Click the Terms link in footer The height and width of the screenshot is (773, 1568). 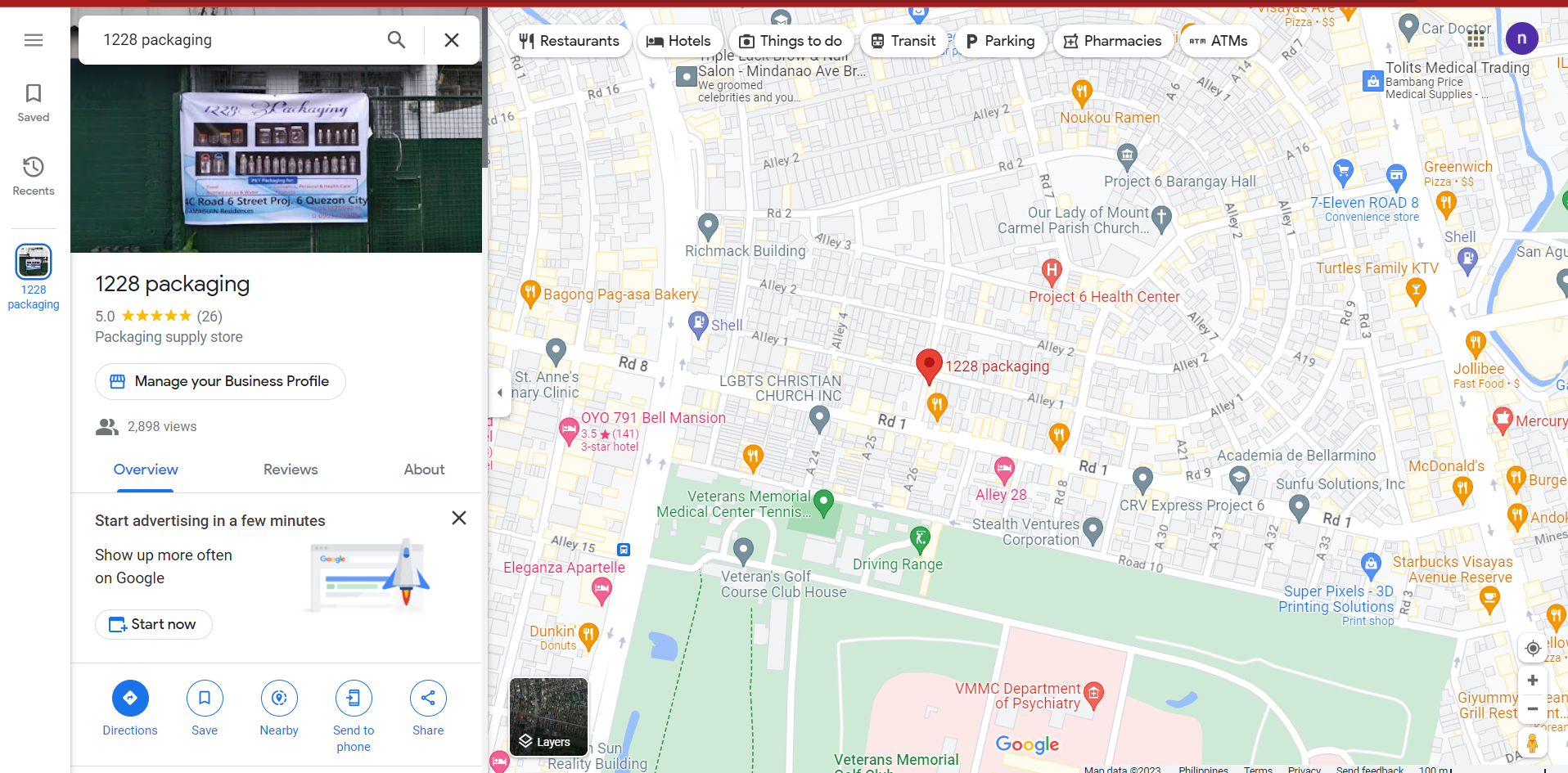pyautogui.click(x=1258, y=769)
